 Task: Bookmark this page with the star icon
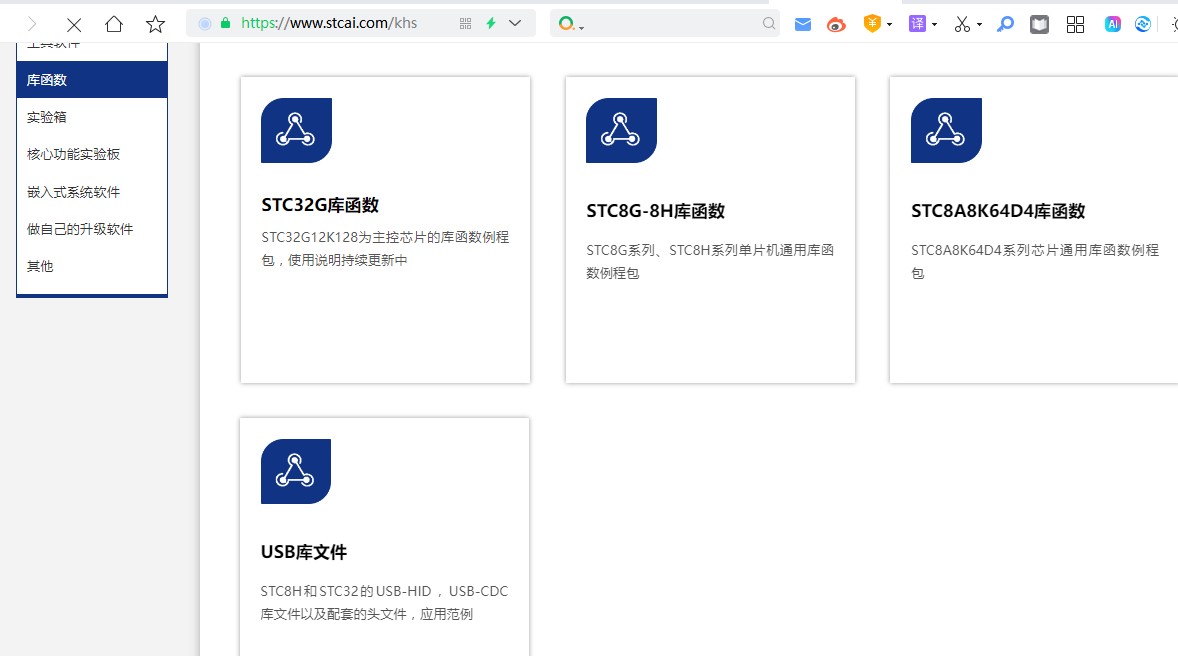click(x=156, y=24)
